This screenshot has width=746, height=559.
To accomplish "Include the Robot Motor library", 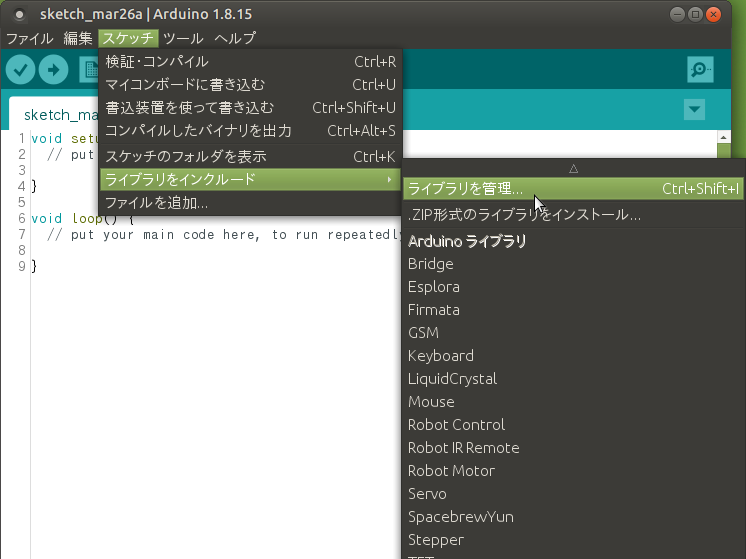I will pos(573,471).
